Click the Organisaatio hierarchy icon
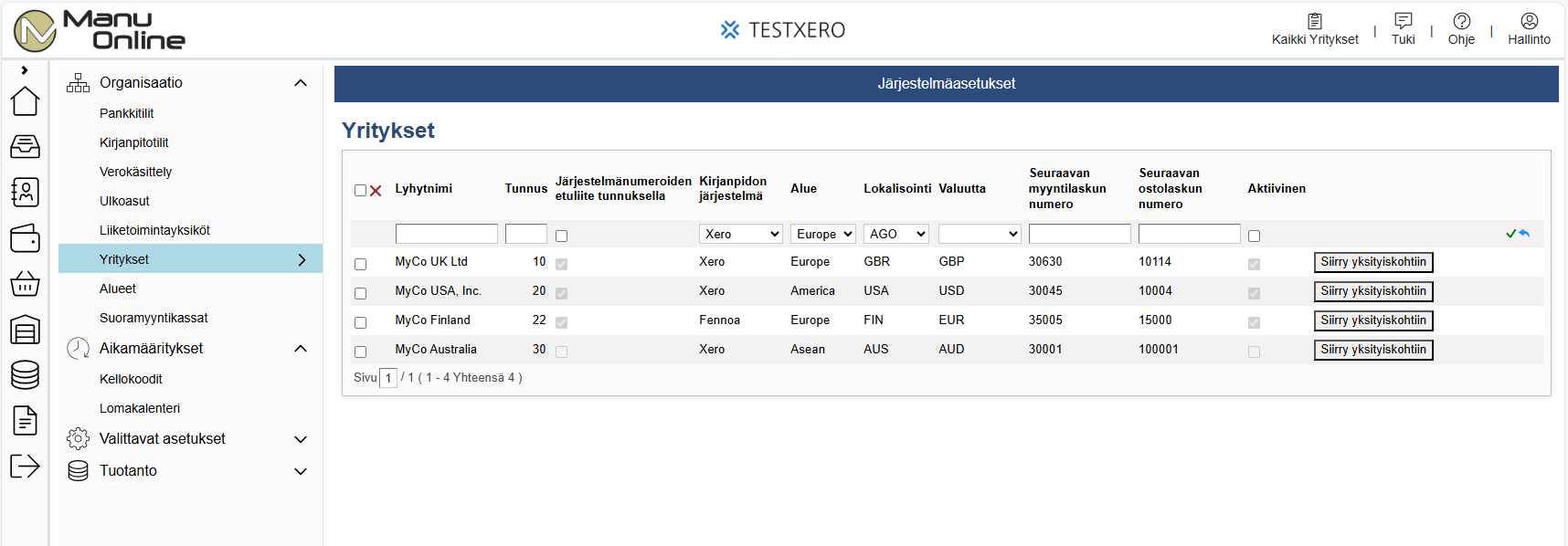1568x546 pixels. point(79,83)
